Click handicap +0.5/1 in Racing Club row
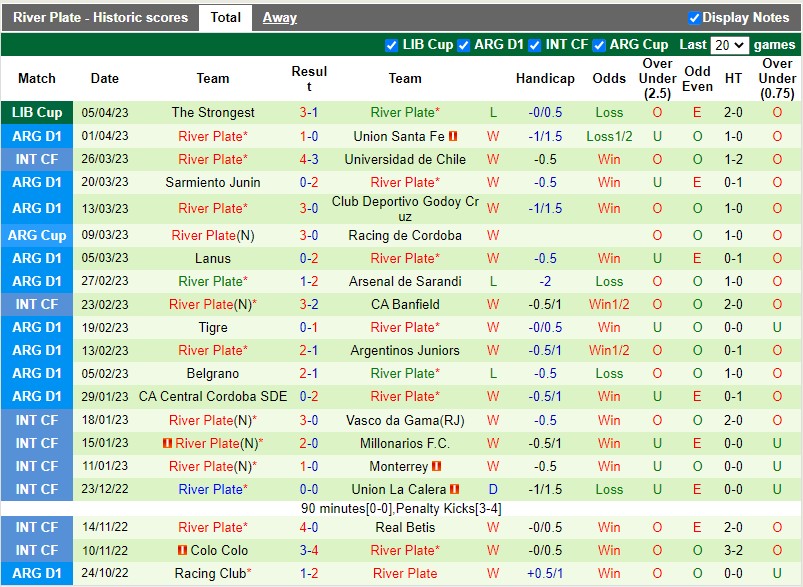Screen dimensions: 803x587 pyautogui.click(x=545, y=573)
